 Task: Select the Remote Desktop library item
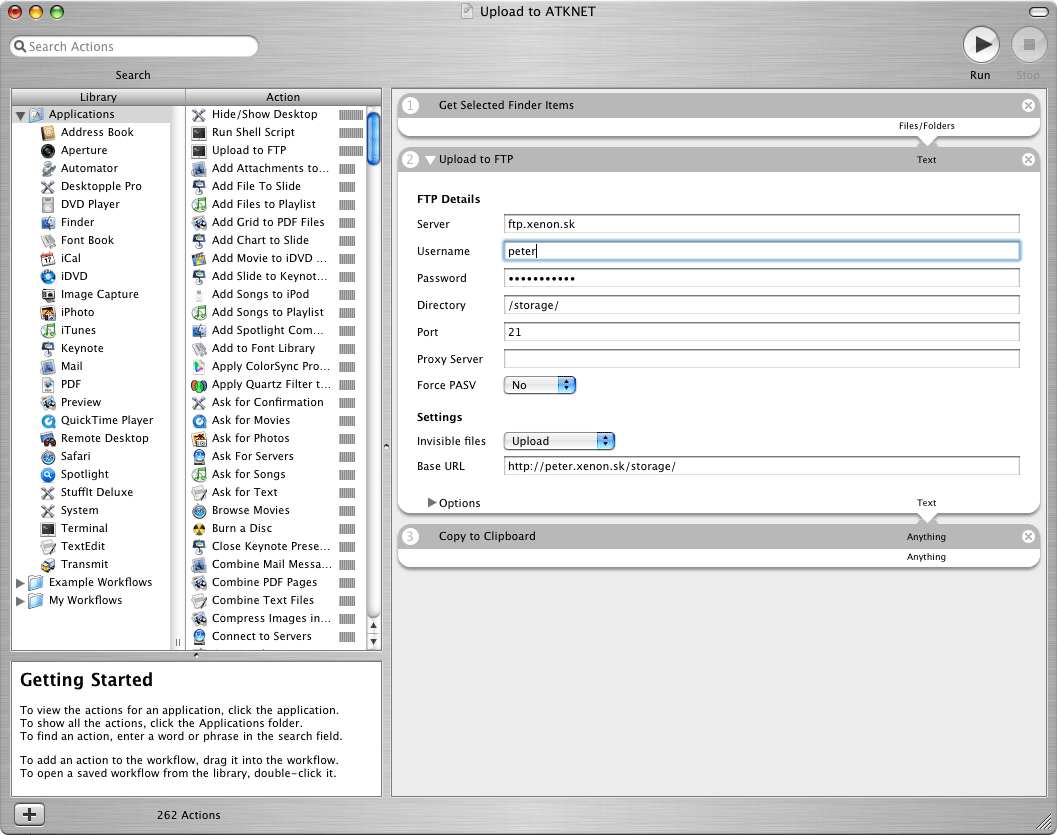point(91,438)
